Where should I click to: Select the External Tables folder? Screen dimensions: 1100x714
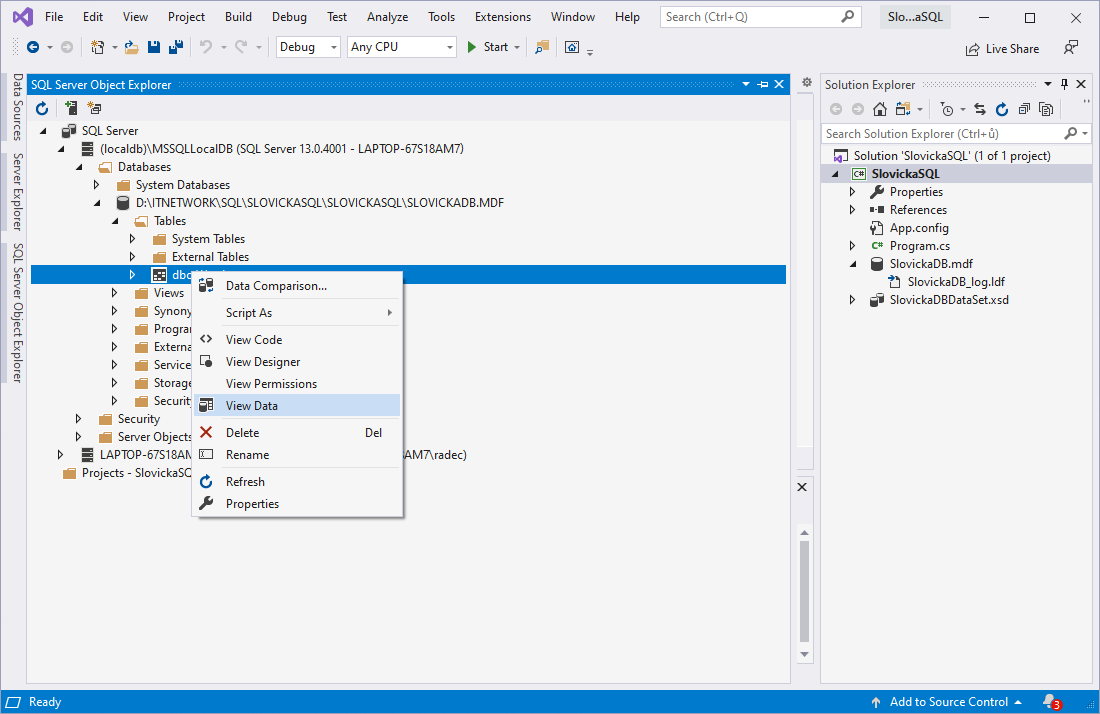tap(210, 257)
